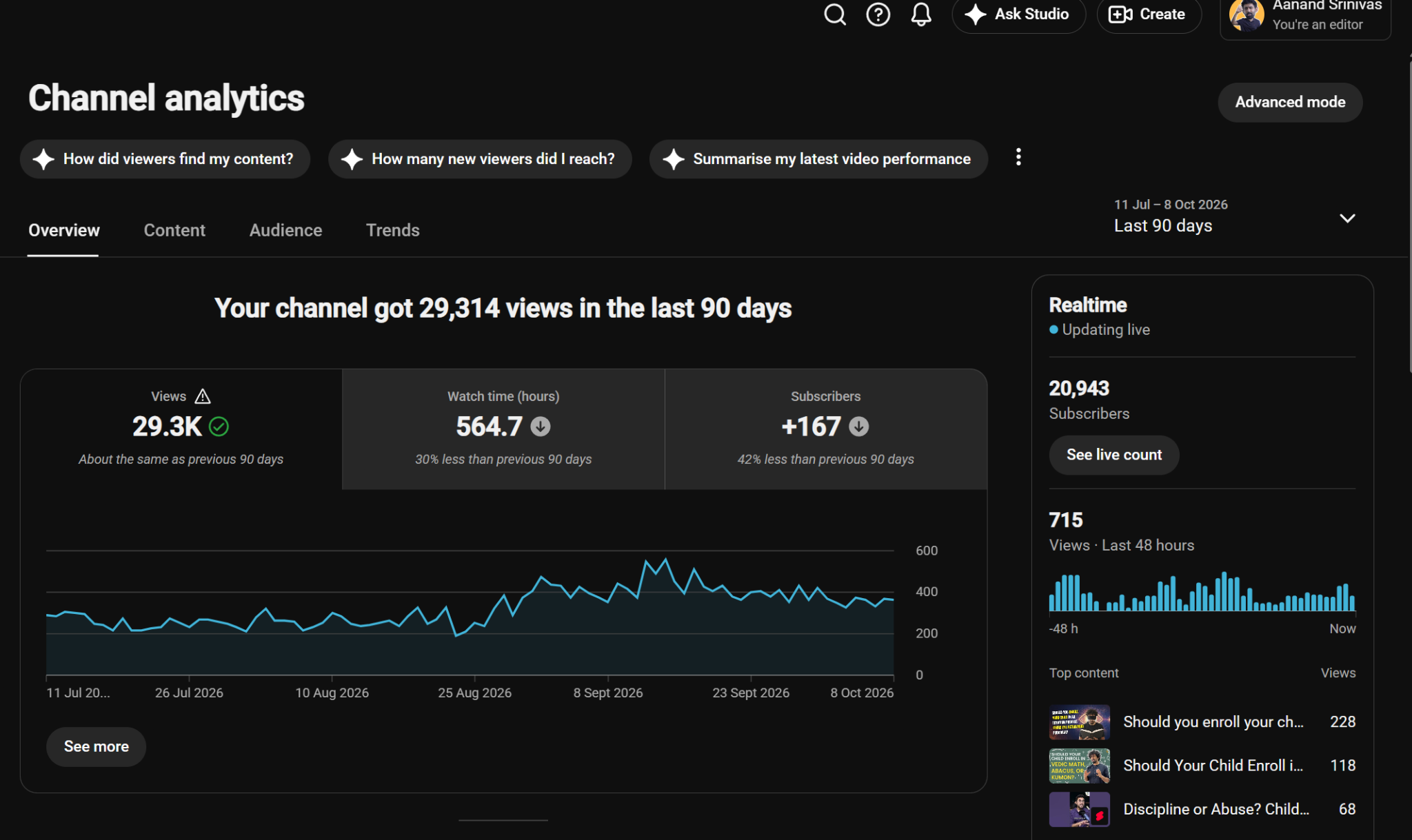The image size is (1412, 840).
Task: Select the Views metric card
Action: (x=181, y=429)
